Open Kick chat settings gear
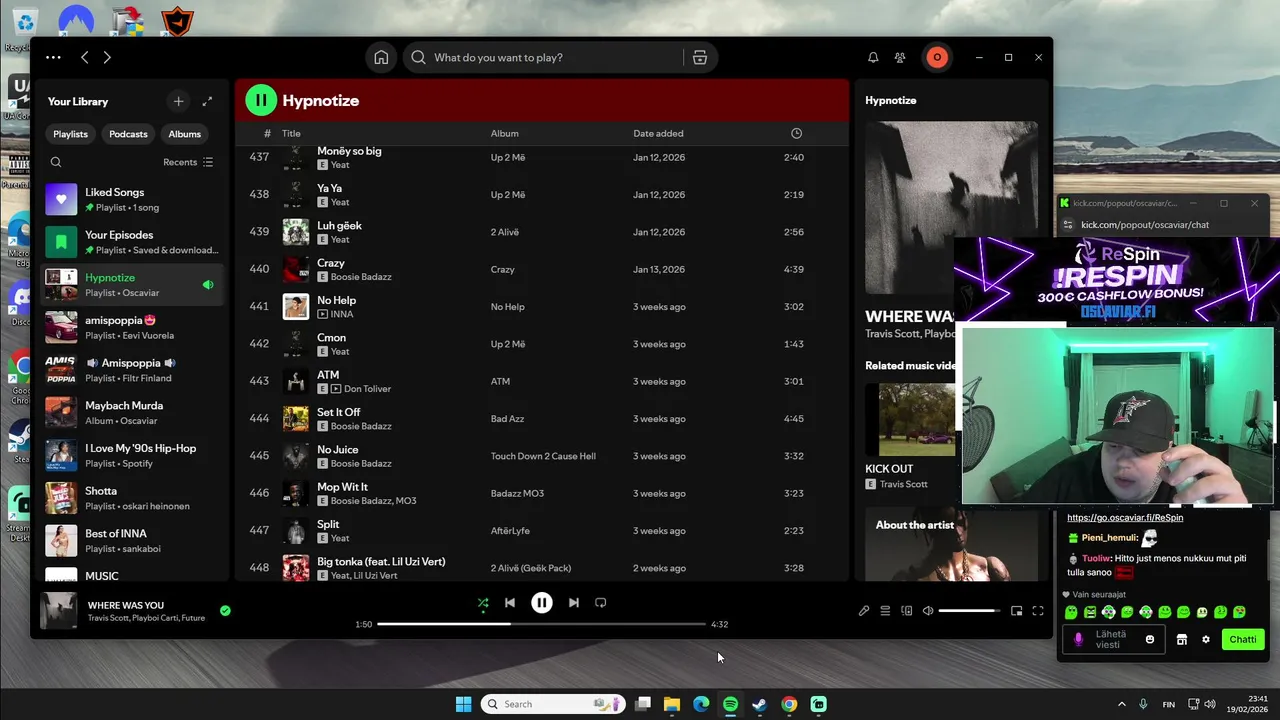Viewport: 1280px width, 720px height. click(1205, 640)
